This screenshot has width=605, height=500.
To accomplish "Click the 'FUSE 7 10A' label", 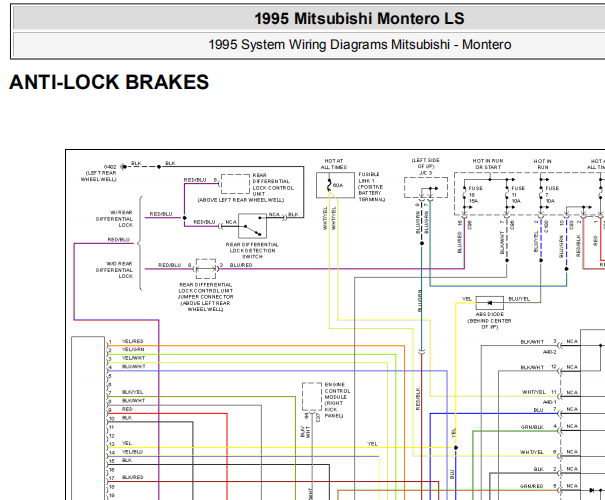I will 552,194.
